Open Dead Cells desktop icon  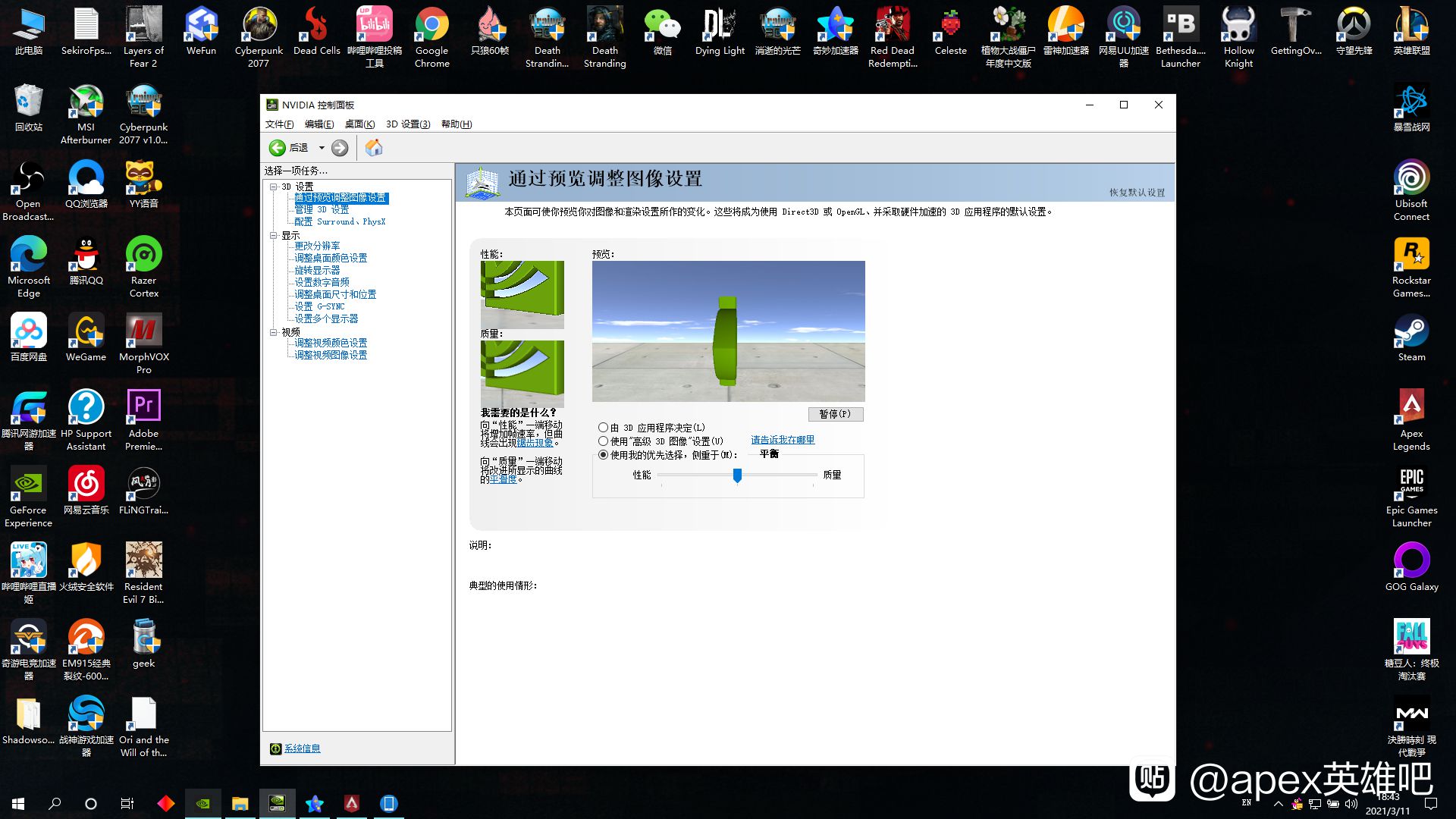click(x=316, y=30)
